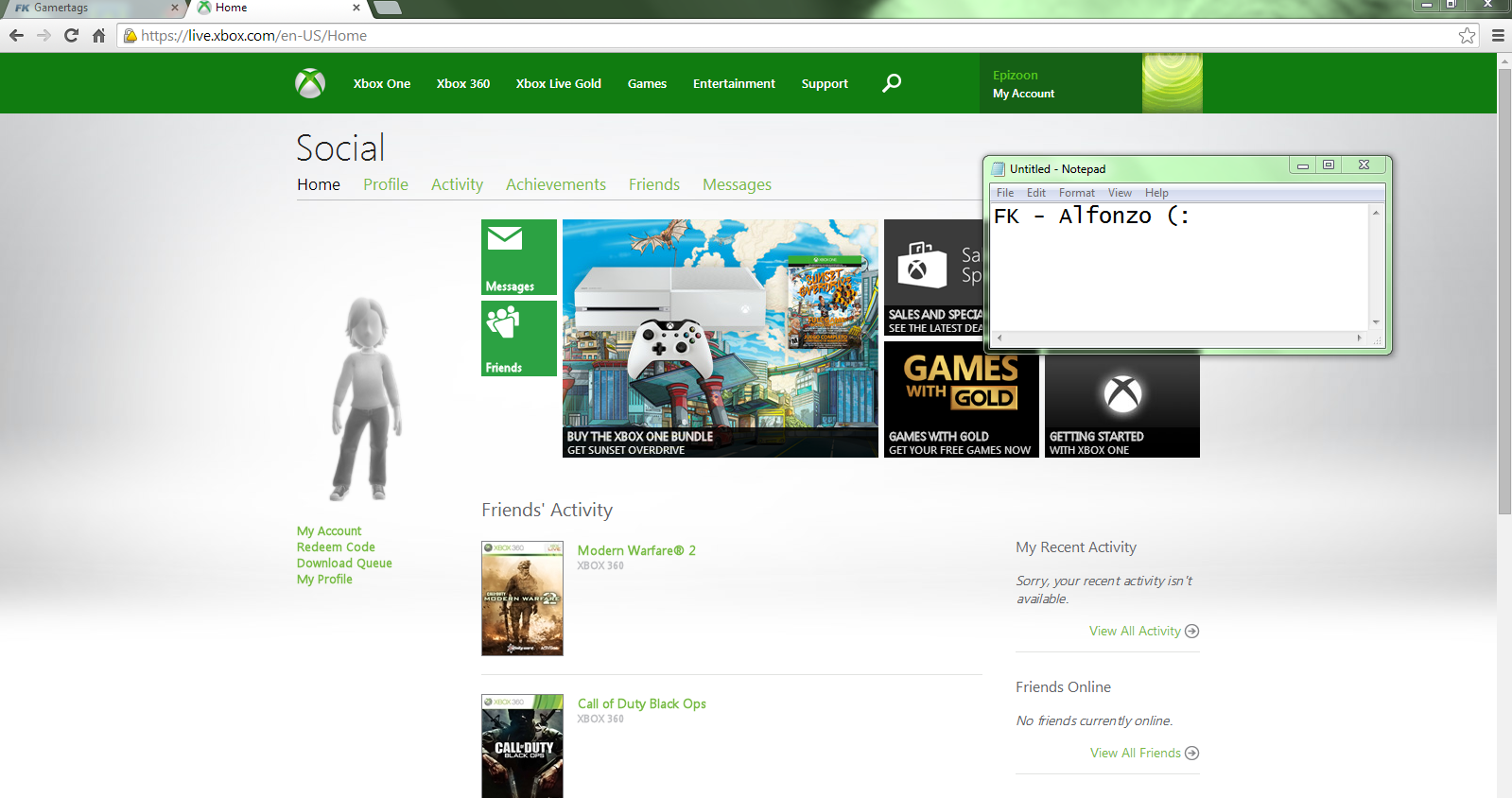Switch to the Achievements tab

556,184
